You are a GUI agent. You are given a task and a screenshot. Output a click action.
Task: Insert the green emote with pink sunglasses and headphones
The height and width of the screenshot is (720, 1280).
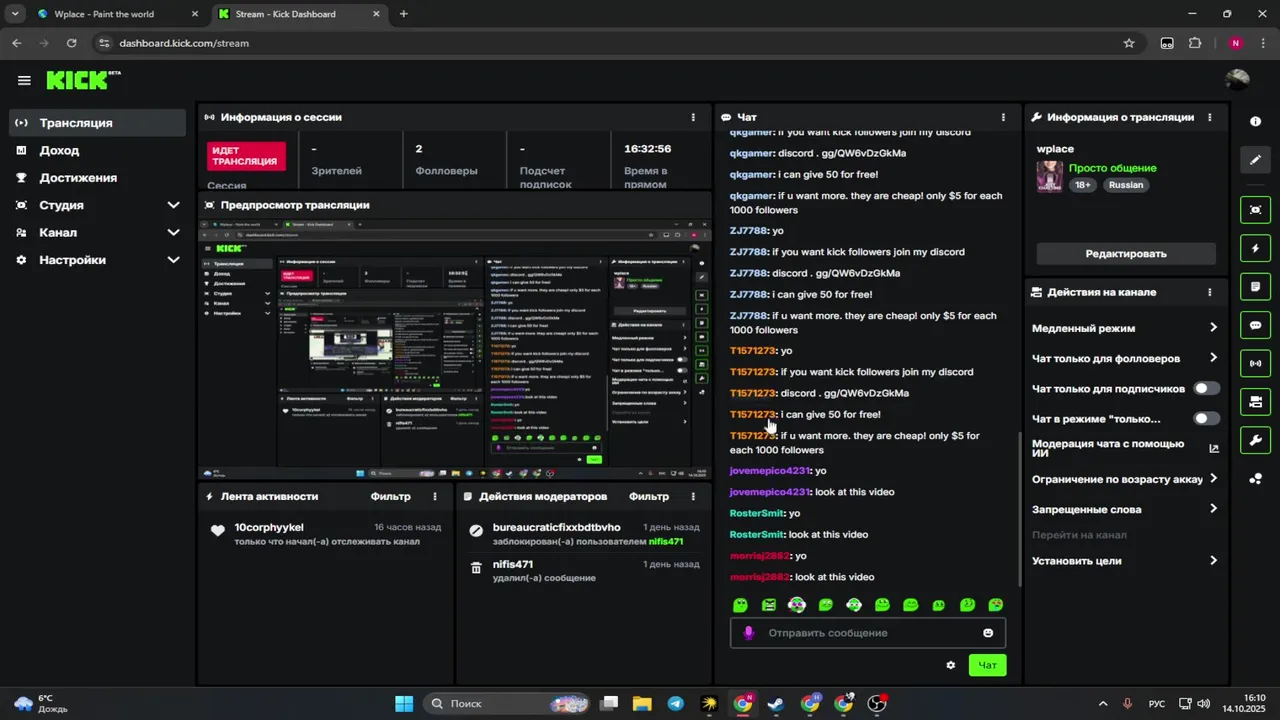797,605
